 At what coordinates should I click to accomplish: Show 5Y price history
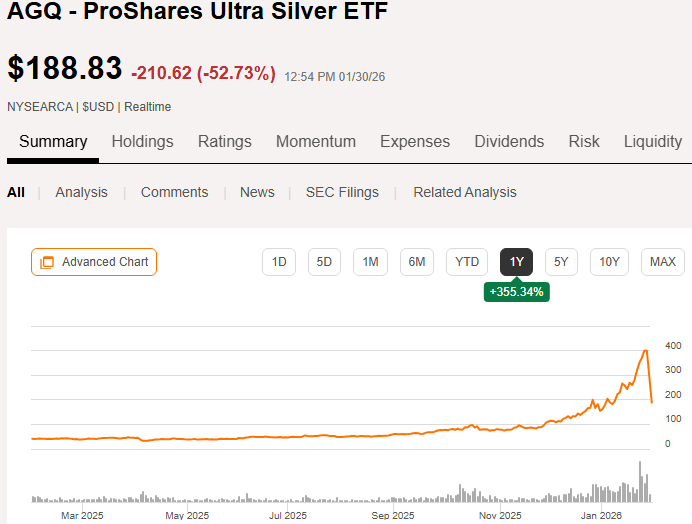[561, 262]
